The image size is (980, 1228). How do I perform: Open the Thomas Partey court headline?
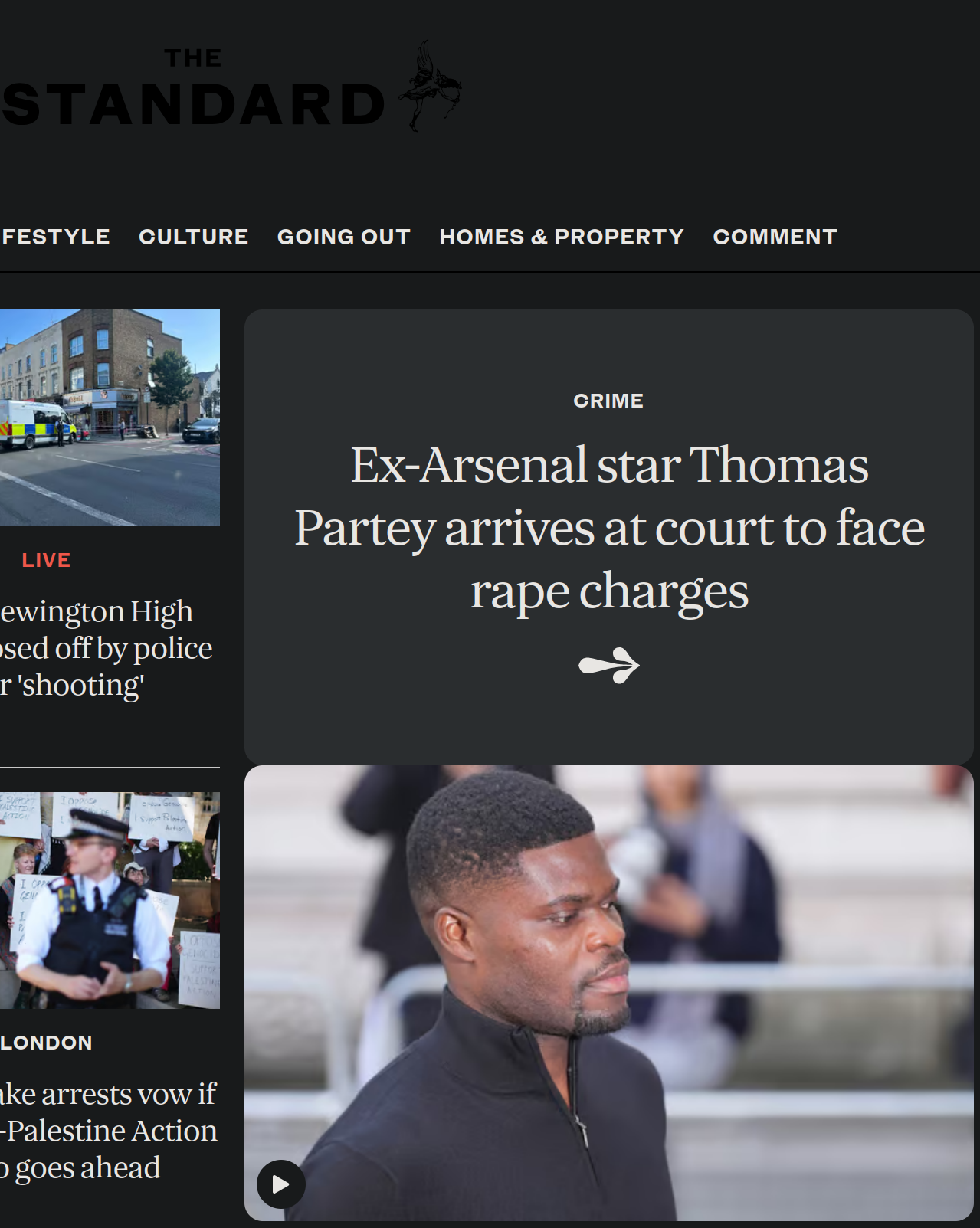609,528
